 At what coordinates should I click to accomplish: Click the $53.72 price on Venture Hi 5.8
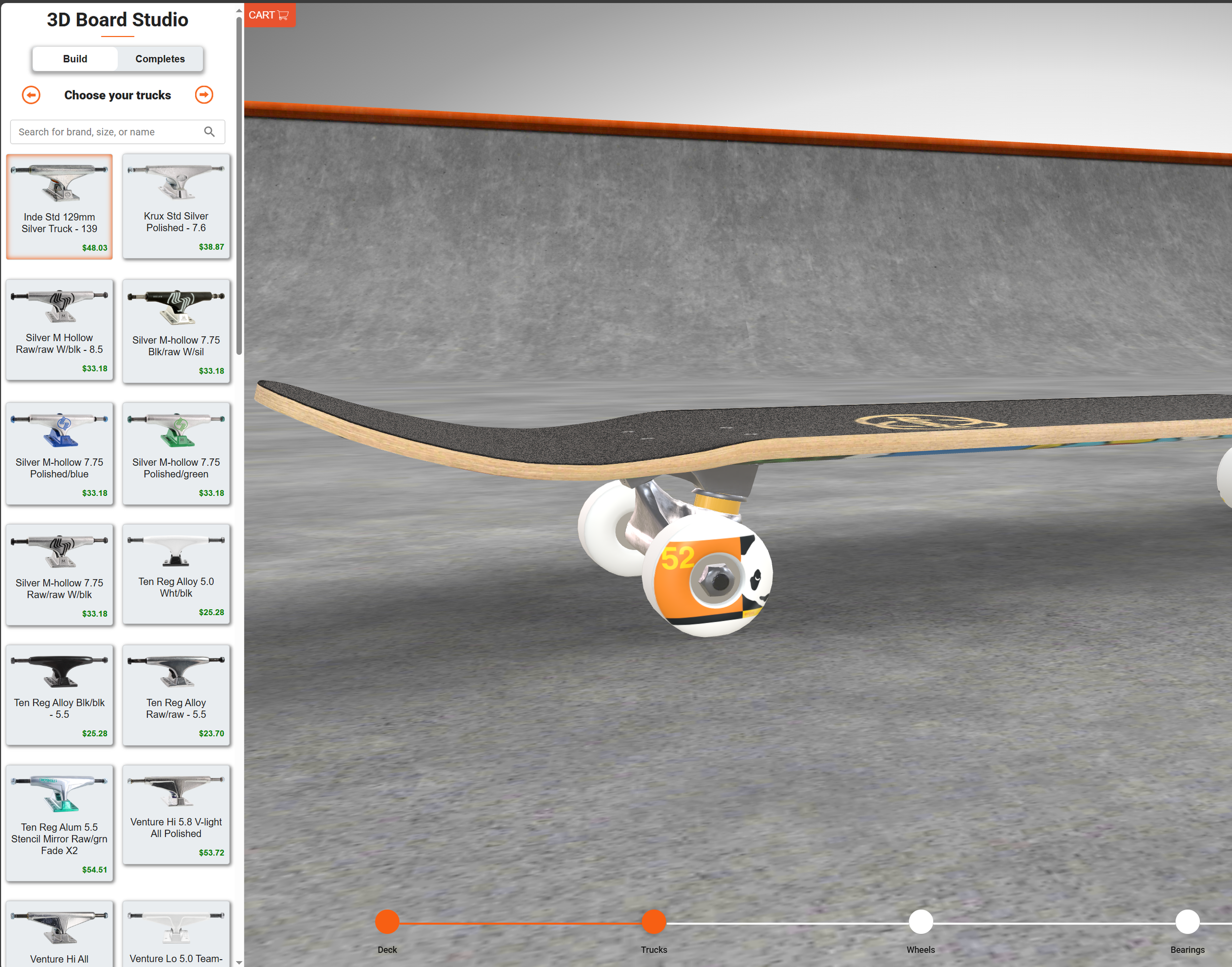tap(211, 853)
